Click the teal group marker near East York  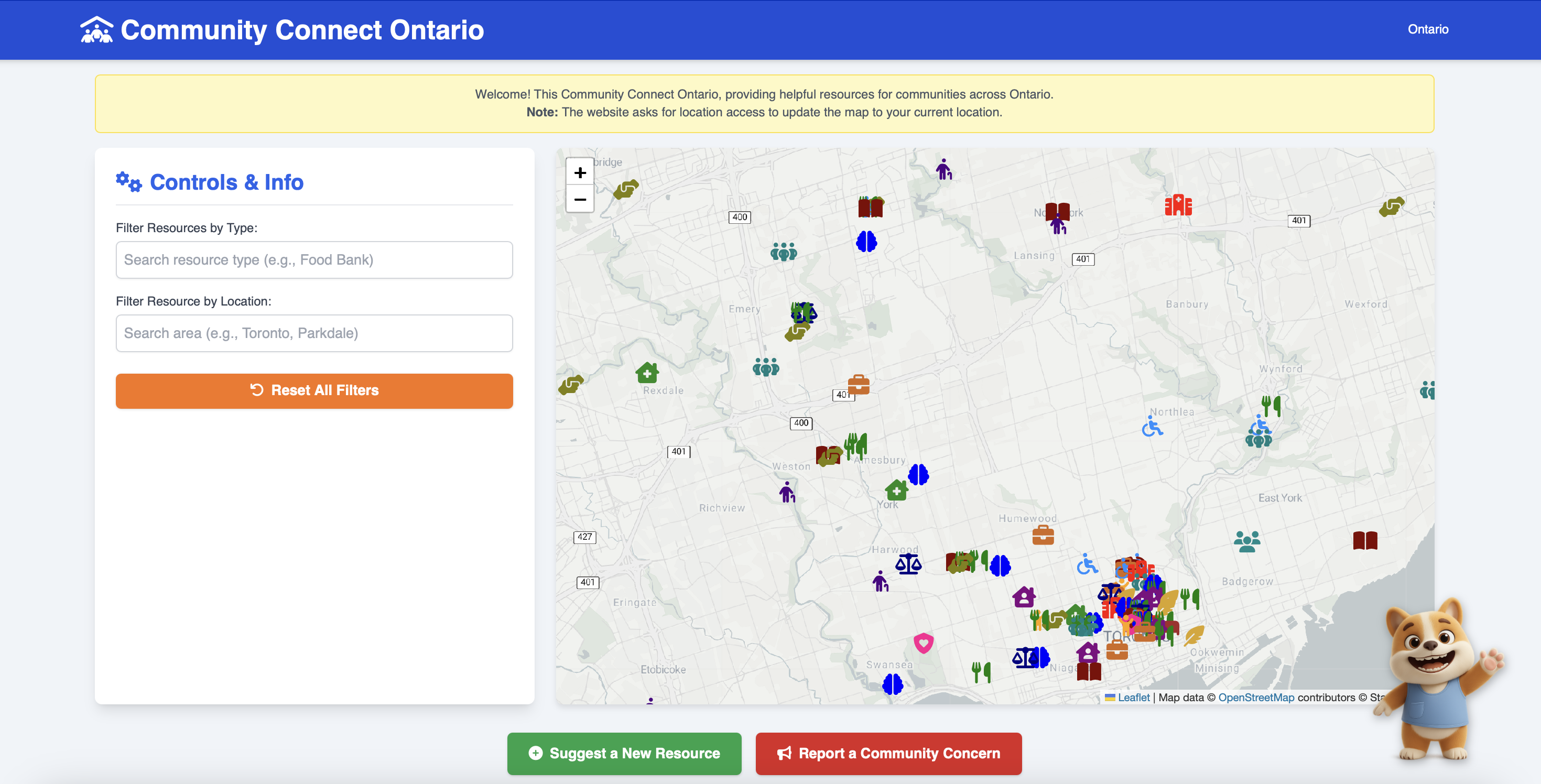tap(1246, 541)
